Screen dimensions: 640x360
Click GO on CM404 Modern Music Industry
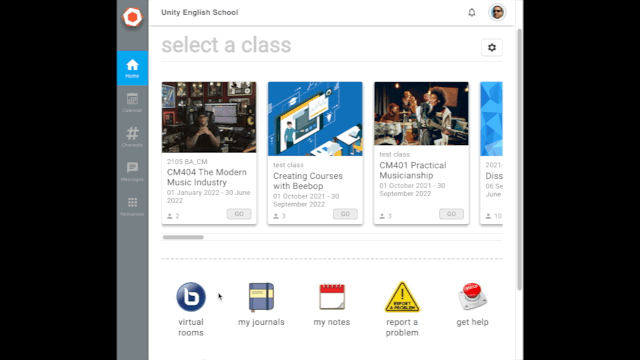click(239, 214)
